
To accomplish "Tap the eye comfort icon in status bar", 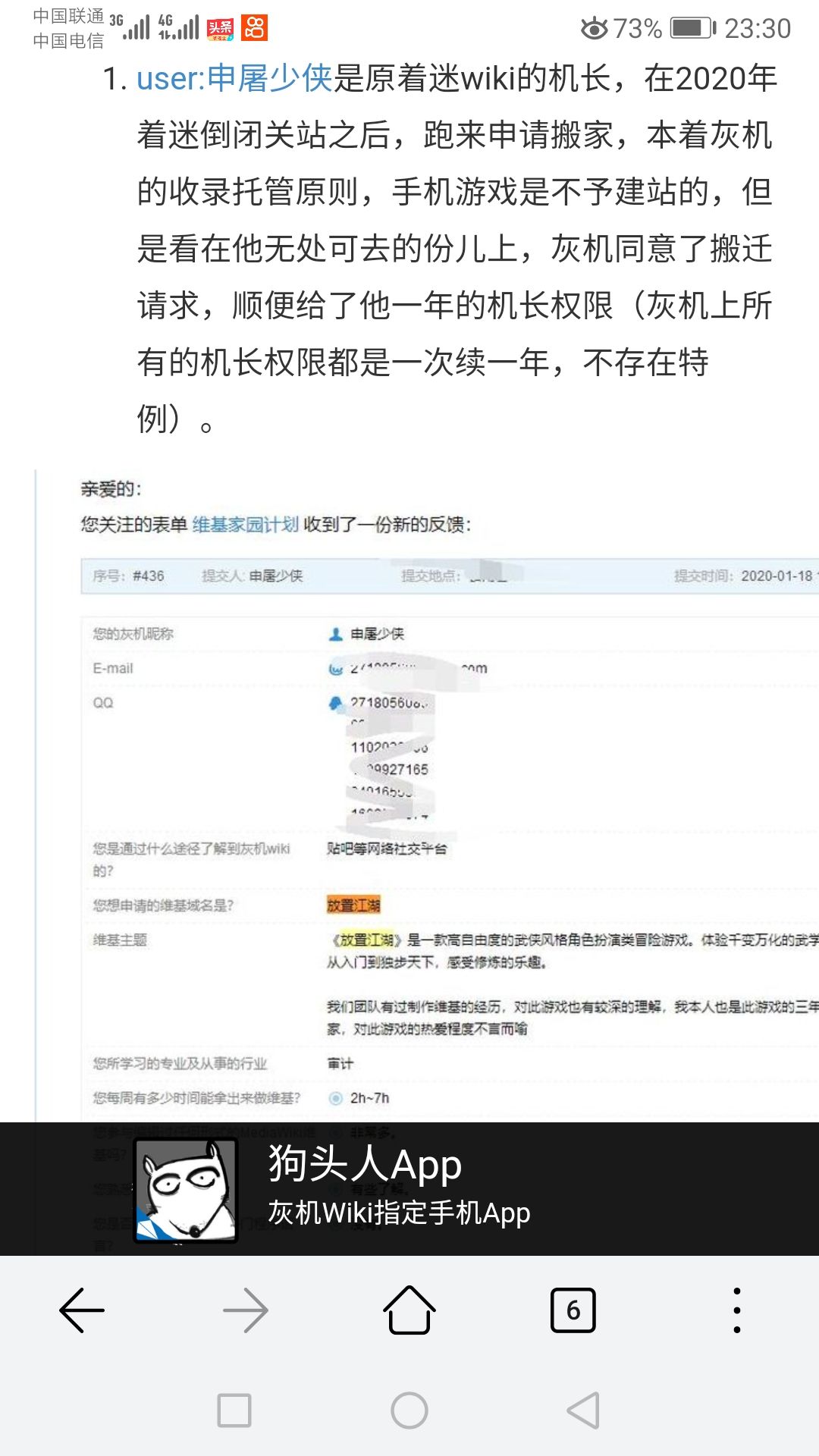I will 595,29.
